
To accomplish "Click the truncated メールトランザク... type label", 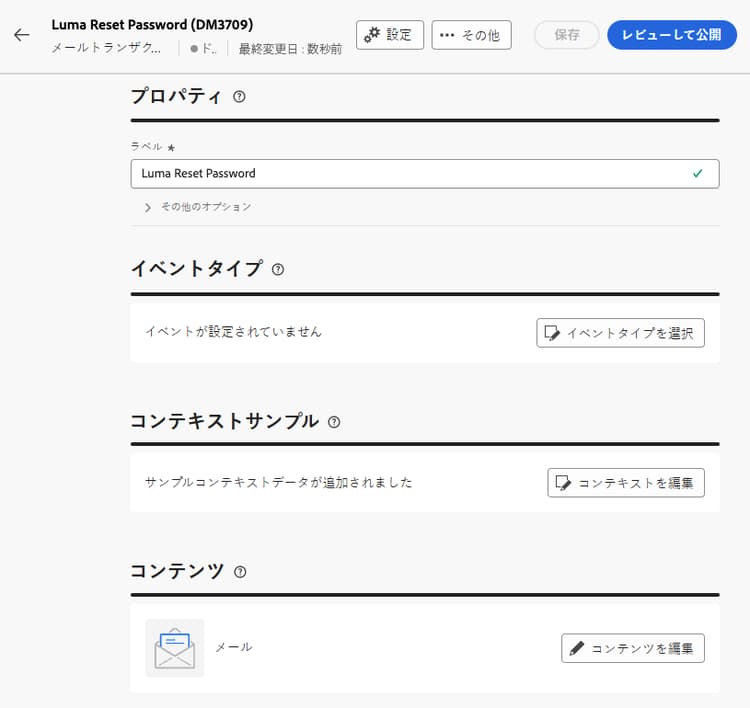I will [x=106, y=48].
